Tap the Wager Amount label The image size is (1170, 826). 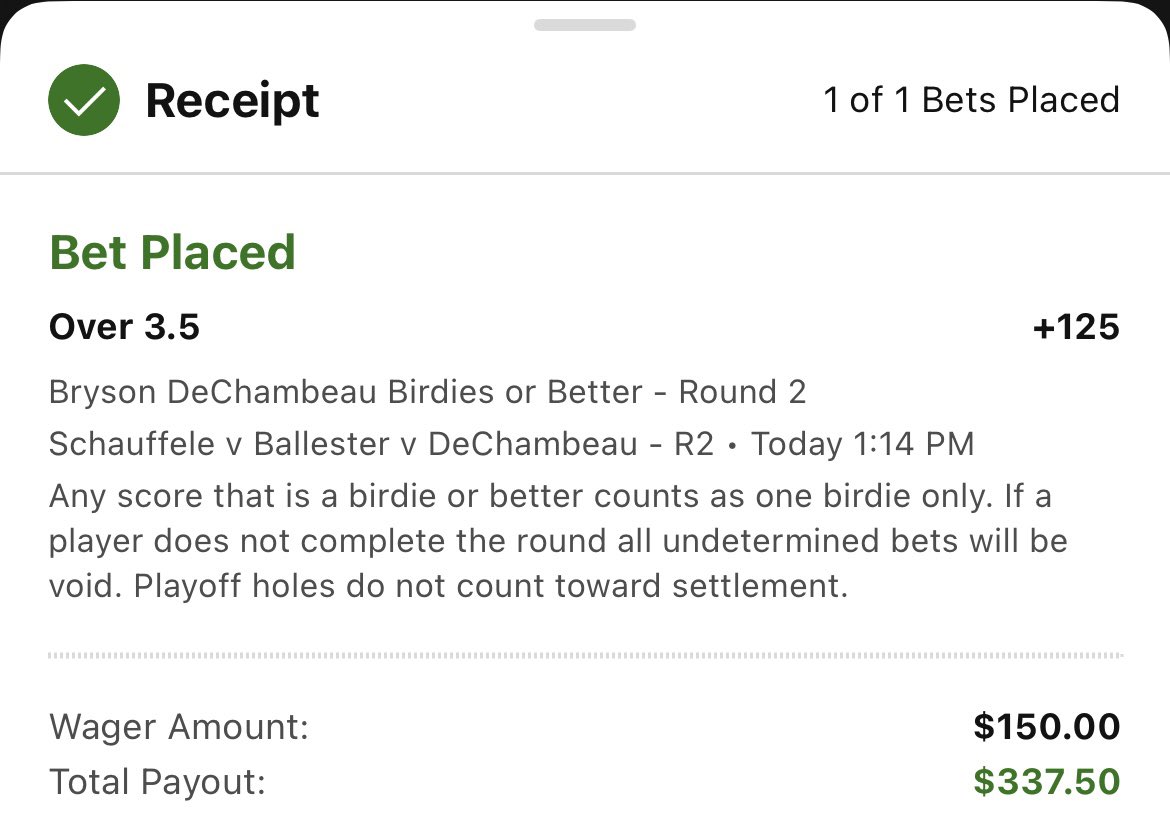click(179, 727)
